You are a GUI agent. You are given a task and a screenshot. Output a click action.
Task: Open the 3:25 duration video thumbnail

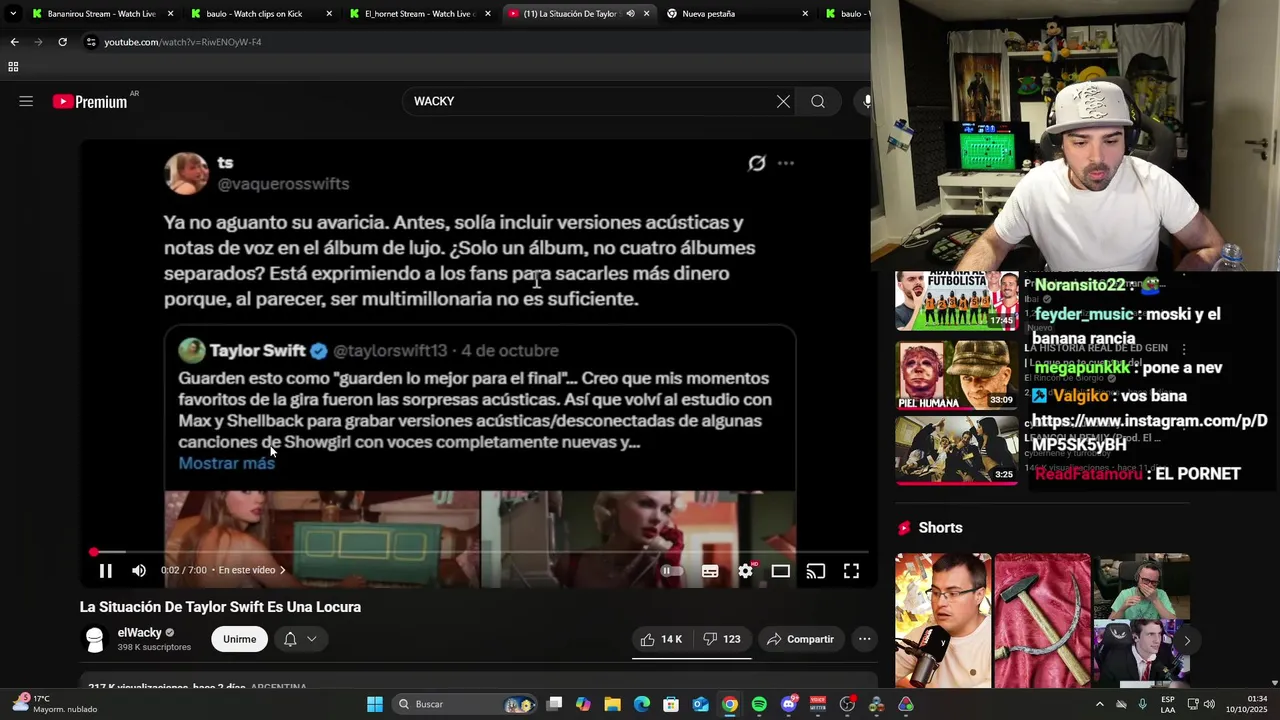956,450
